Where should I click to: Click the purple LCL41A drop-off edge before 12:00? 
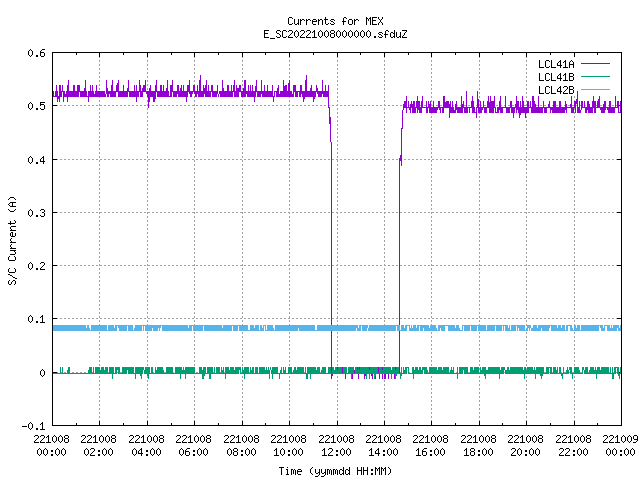pos(331,245)
